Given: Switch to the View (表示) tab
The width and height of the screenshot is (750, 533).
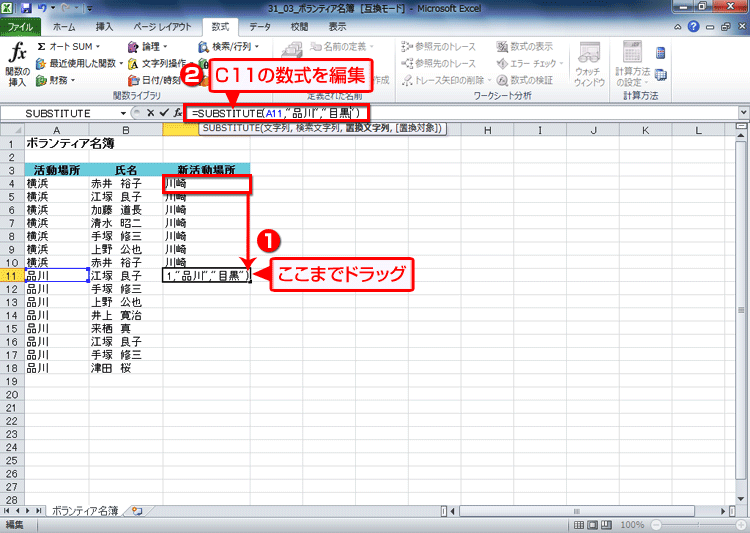Looking at the screenshot, I should (x=337, y=27).
